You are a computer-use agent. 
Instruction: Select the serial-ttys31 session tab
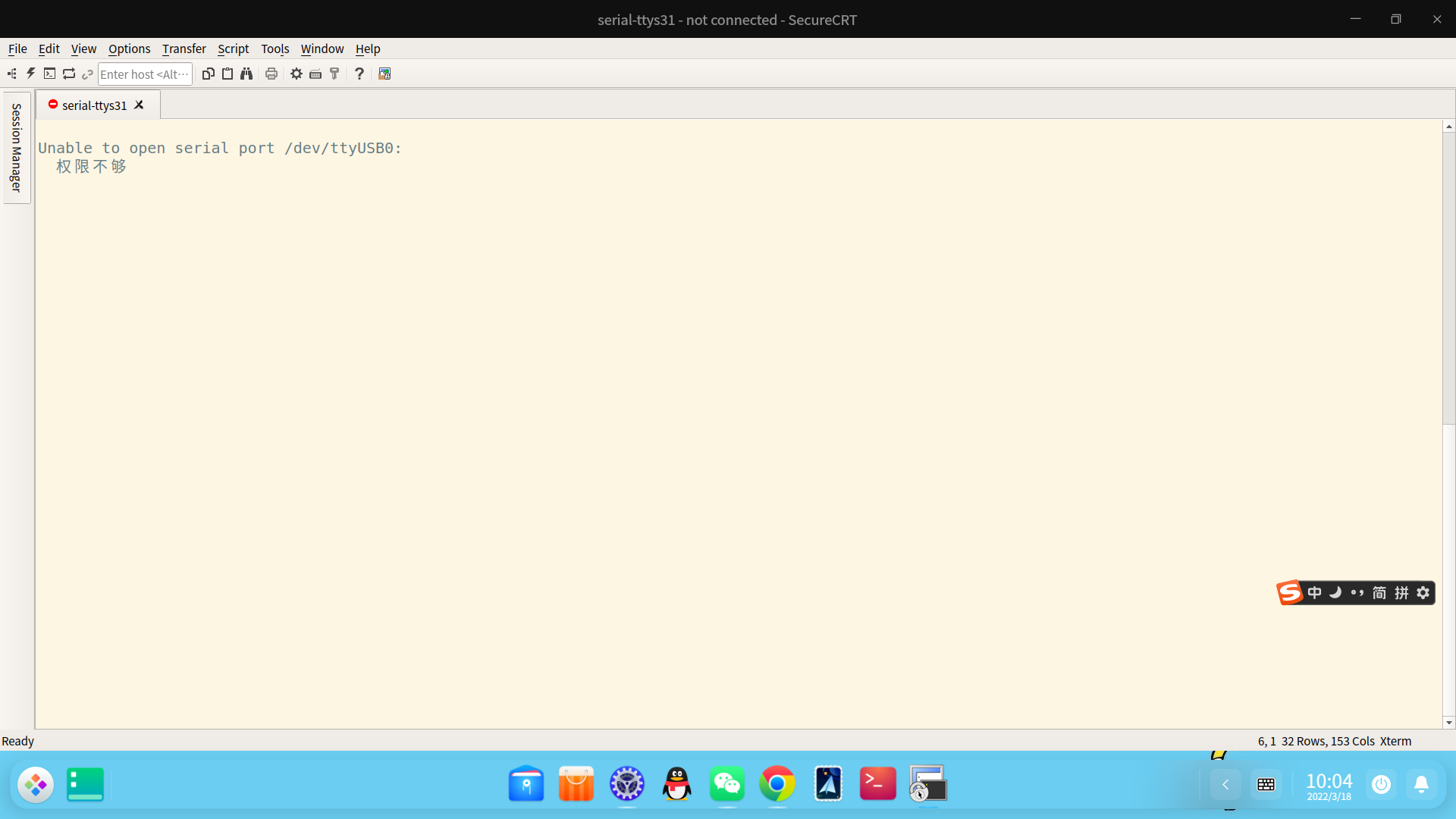[x=94, y=105]
